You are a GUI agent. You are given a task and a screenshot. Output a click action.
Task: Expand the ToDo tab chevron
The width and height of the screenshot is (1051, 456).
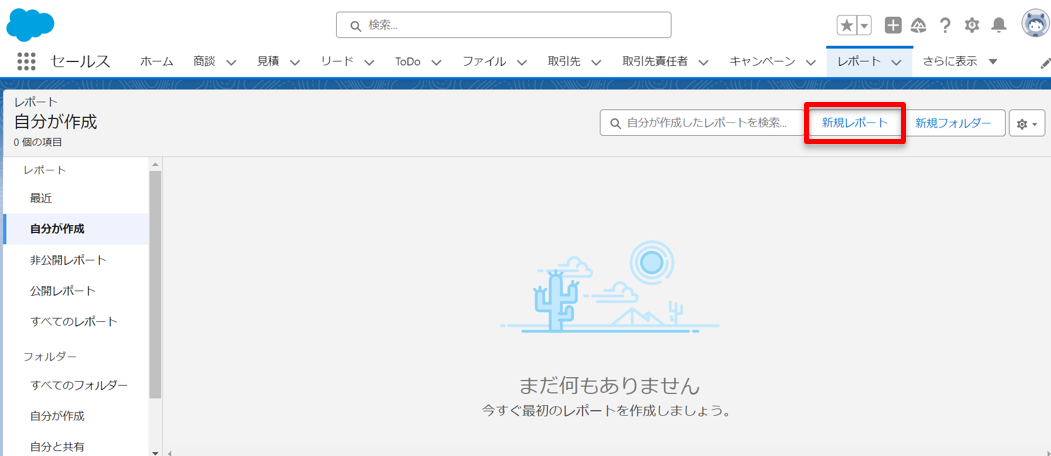[436, 62]
